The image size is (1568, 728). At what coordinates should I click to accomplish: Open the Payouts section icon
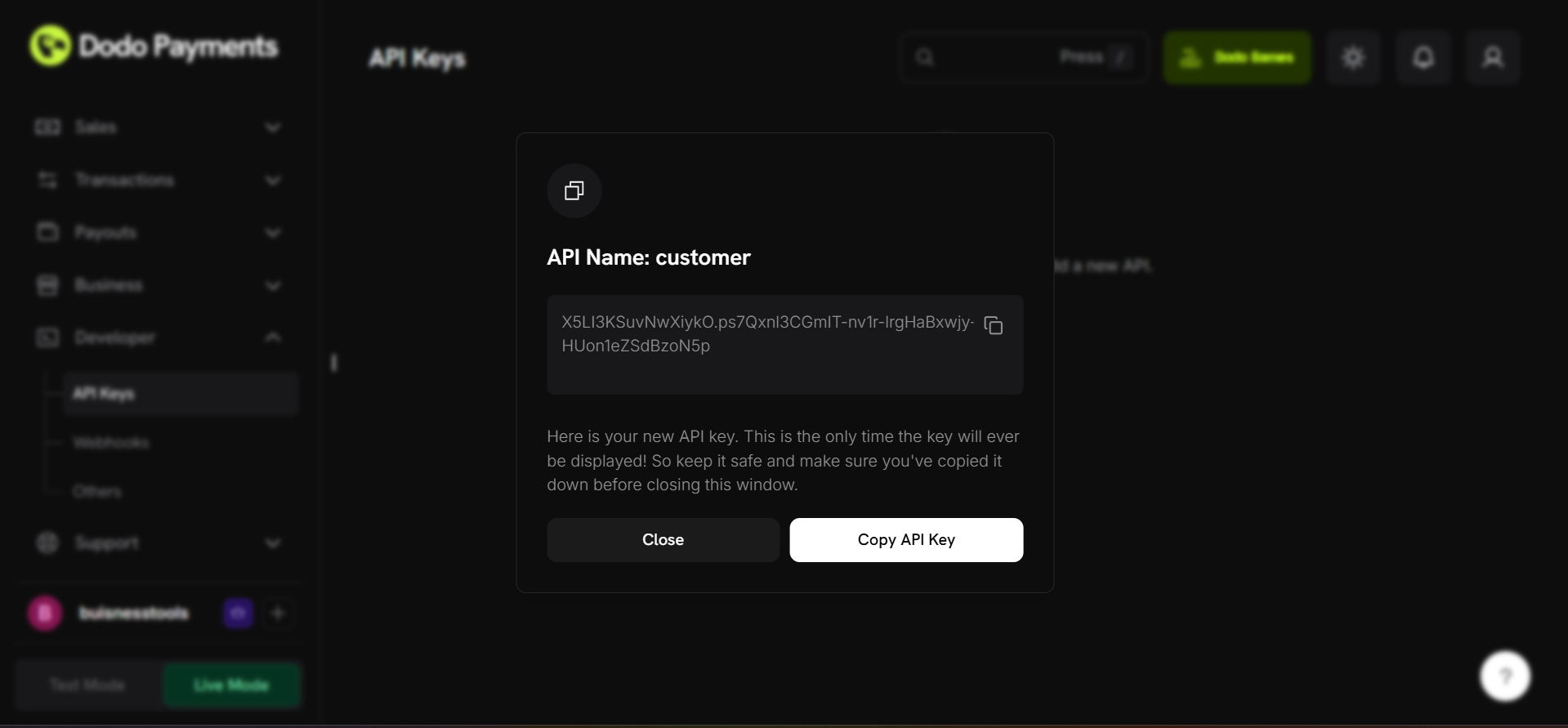[47, 232]
